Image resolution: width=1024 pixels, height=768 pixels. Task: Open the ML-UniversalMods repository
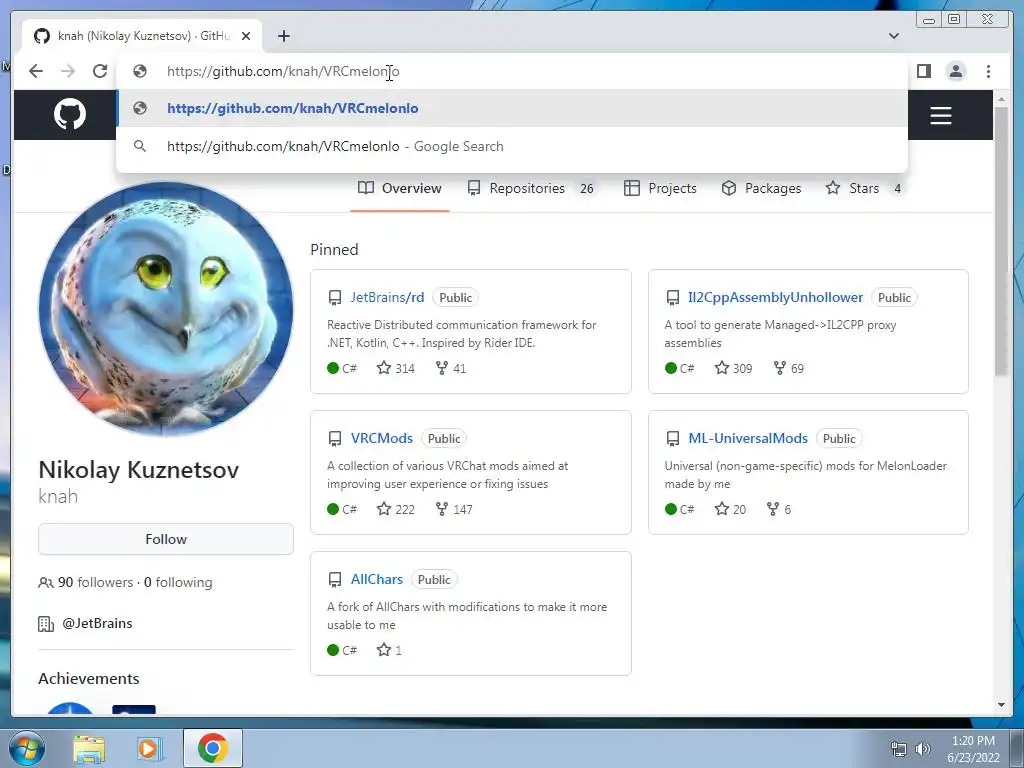748,438
